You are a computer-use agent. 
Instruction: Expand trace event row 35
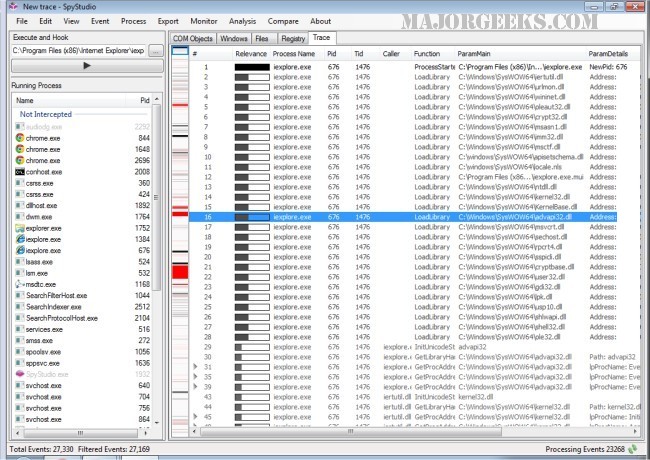click(x=196, y=377)
